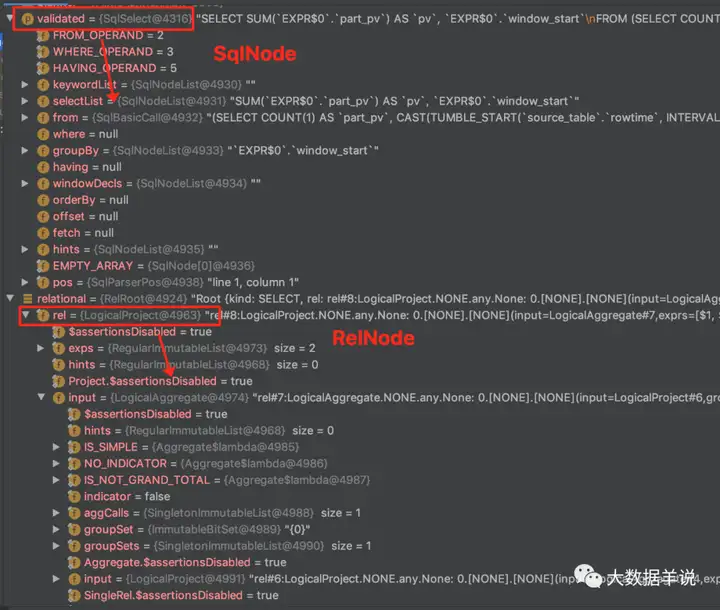Select the '{LogicalAggregate@4974}' value text

[x=180, y=398]
